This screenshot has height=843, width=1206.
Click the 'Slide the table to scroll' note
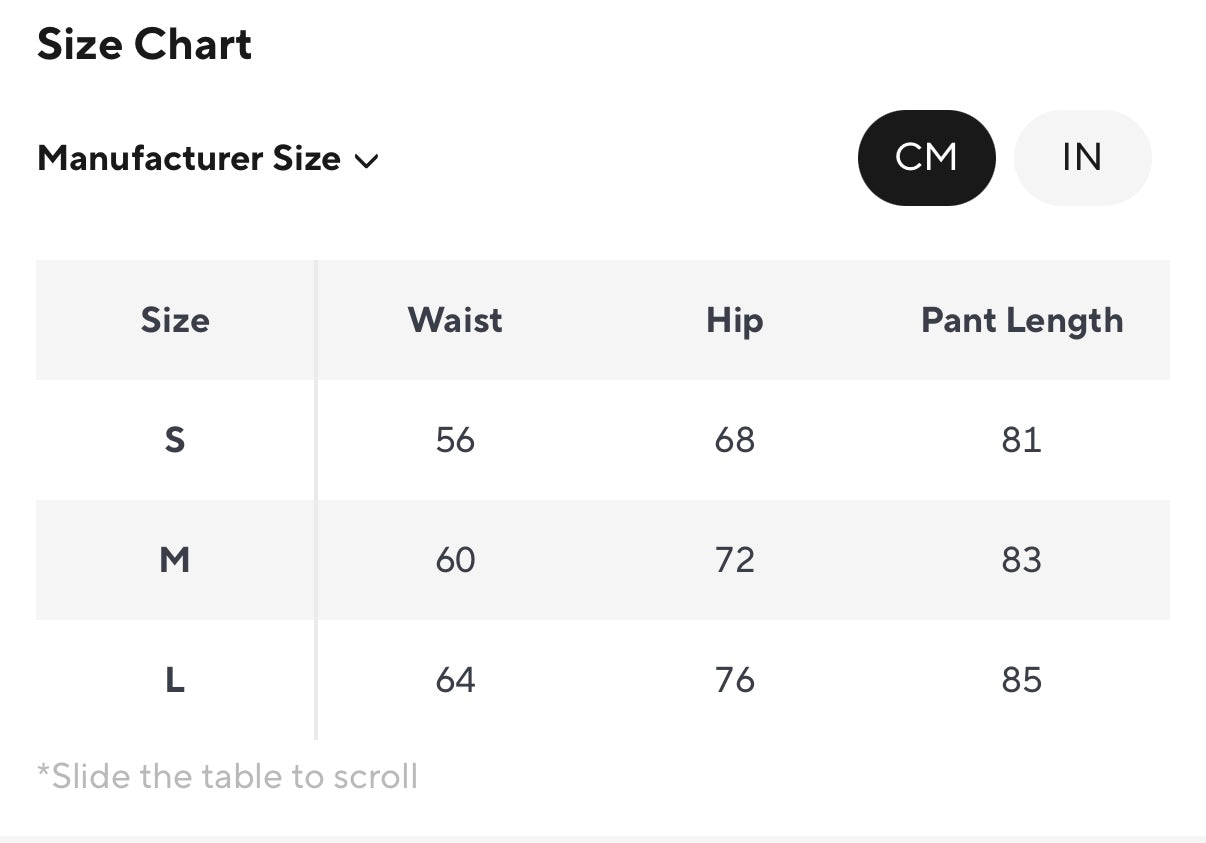(227, 776)
